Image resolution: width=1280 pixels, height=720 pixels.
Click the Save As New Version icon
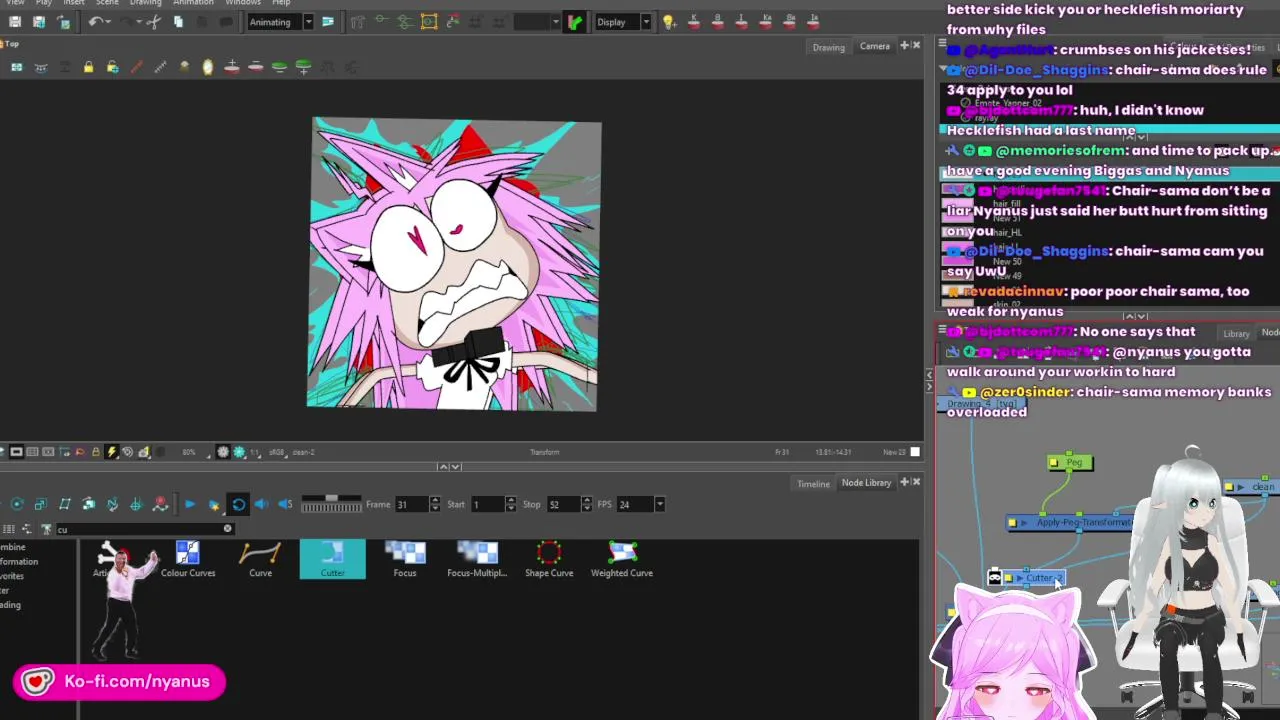coord(39,22)
